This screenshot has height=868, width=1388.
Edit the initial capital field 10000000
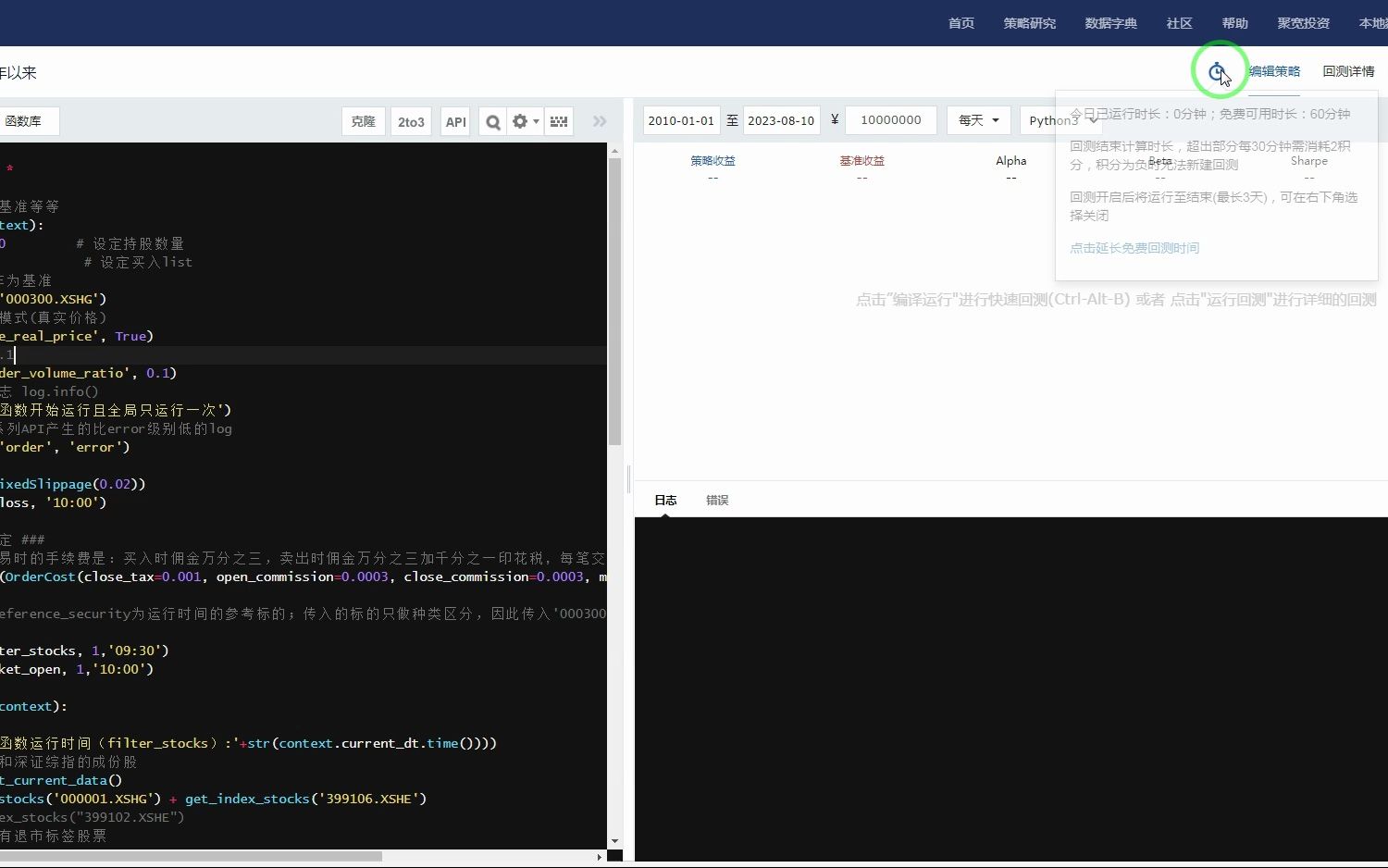pos(890,120)
